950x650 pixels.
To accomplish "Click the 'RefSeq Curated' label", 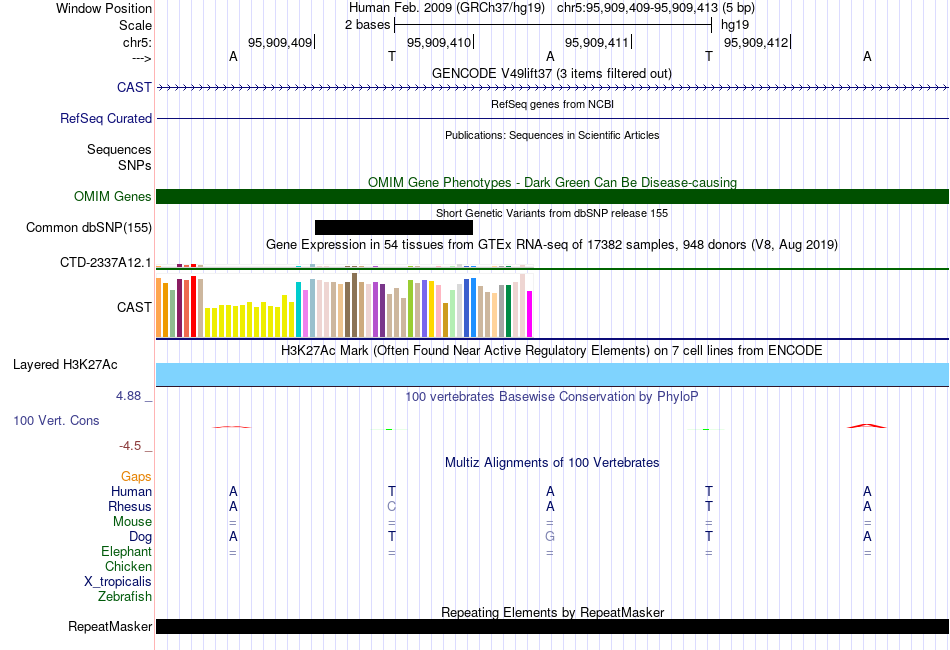I will (x=105, y=118).
